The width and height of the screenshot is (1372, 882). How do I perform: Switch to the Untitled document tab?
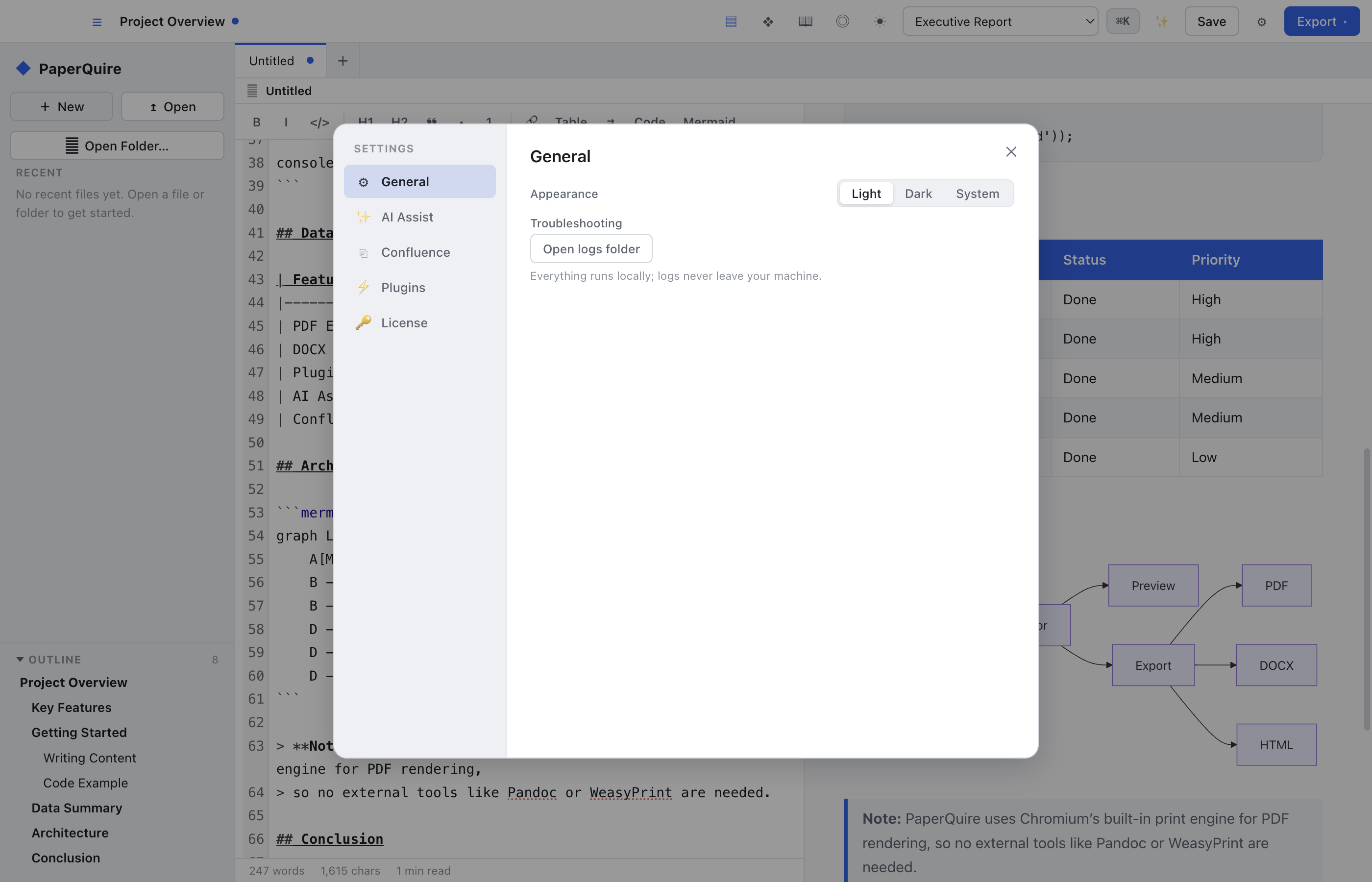[x=280, y=61]
